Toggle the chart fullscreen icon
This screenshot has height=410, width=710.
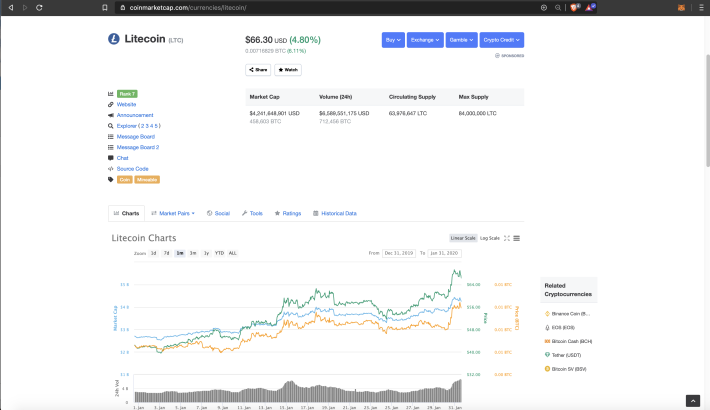tap(507, 238)
